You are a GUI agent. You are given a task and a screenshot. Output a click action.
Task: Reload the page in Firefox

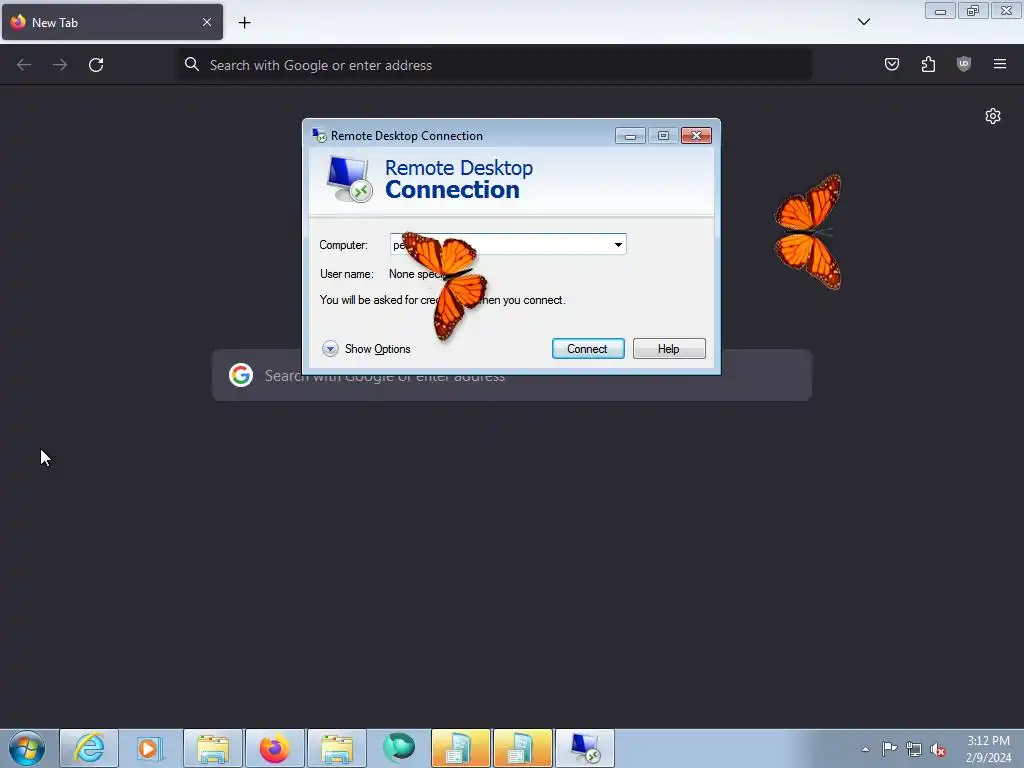(x=96, y=65)
